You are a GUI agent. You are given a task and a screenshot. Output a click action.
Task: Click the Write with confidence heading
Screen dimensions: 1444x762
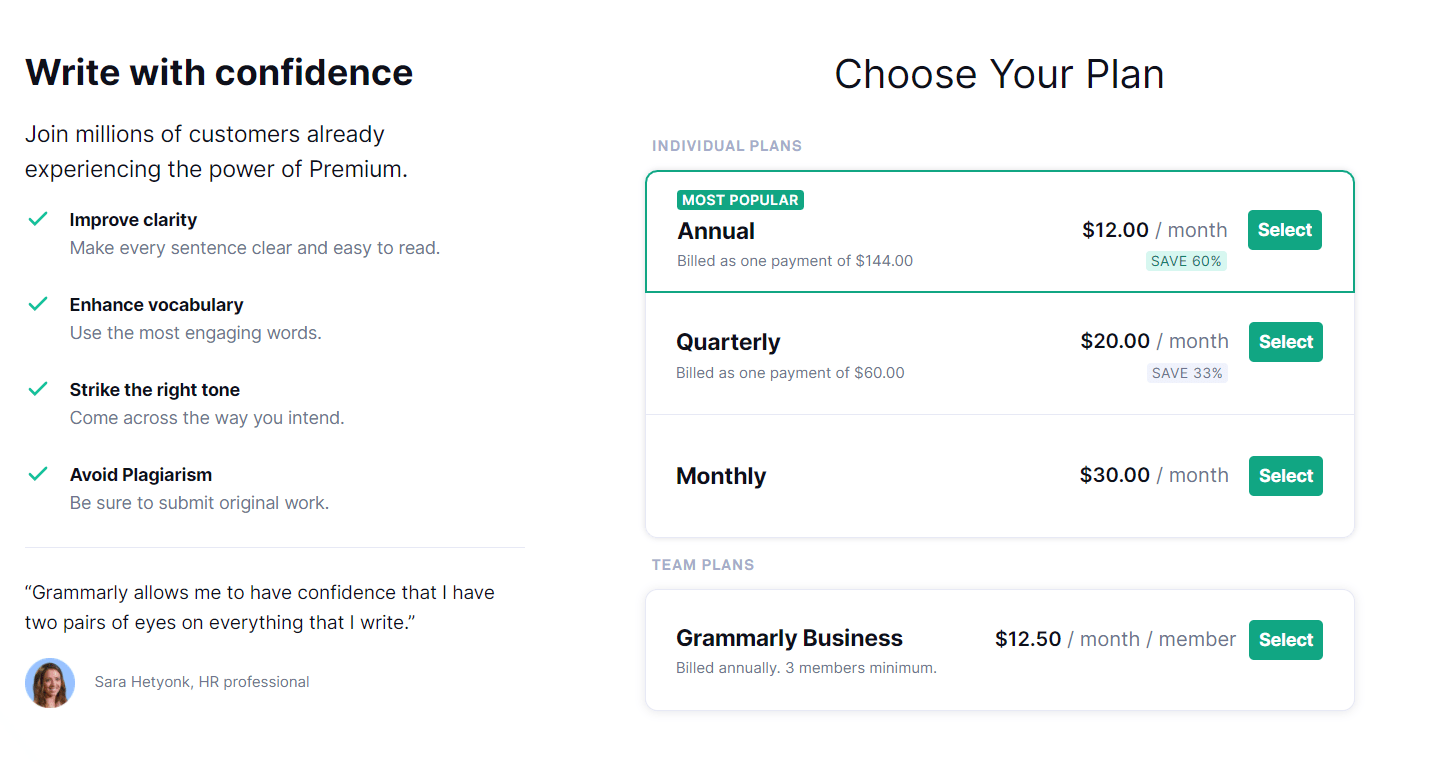[x=219, y=71]
